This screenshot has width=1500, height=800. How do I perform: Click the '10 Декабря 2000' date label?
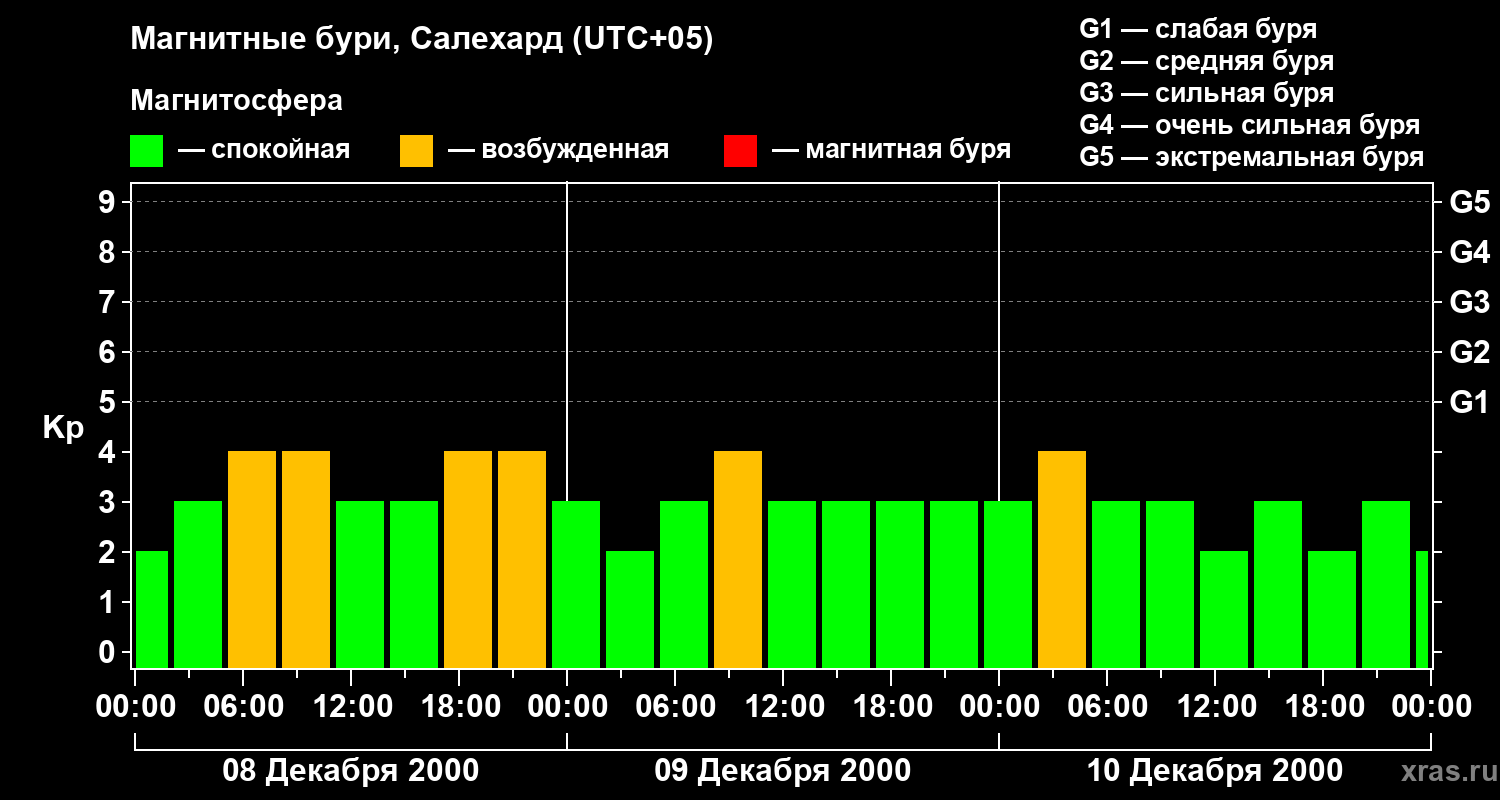click(1214, 771)
